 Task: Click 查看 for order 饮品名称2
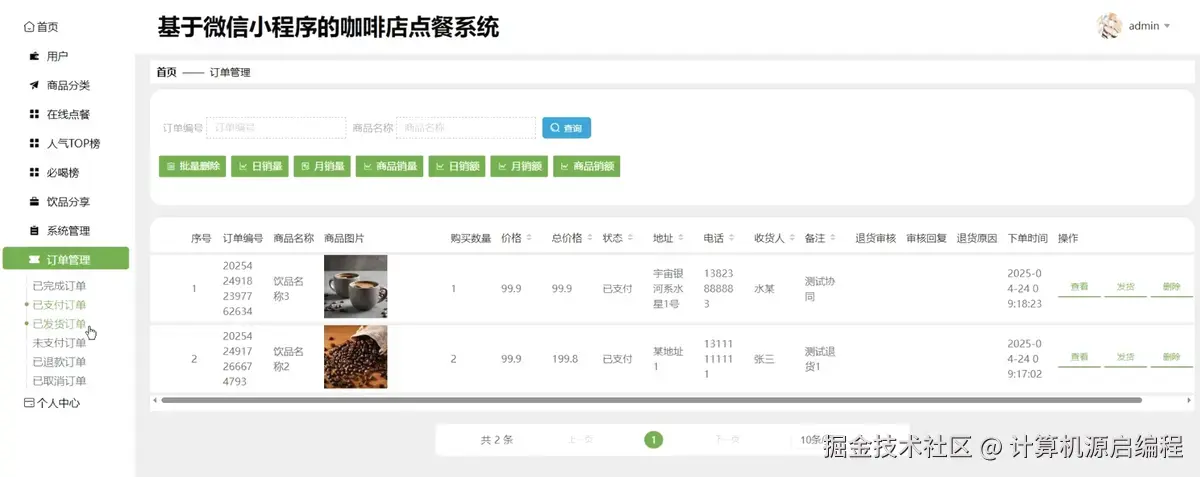click(x=1079, y=358)
